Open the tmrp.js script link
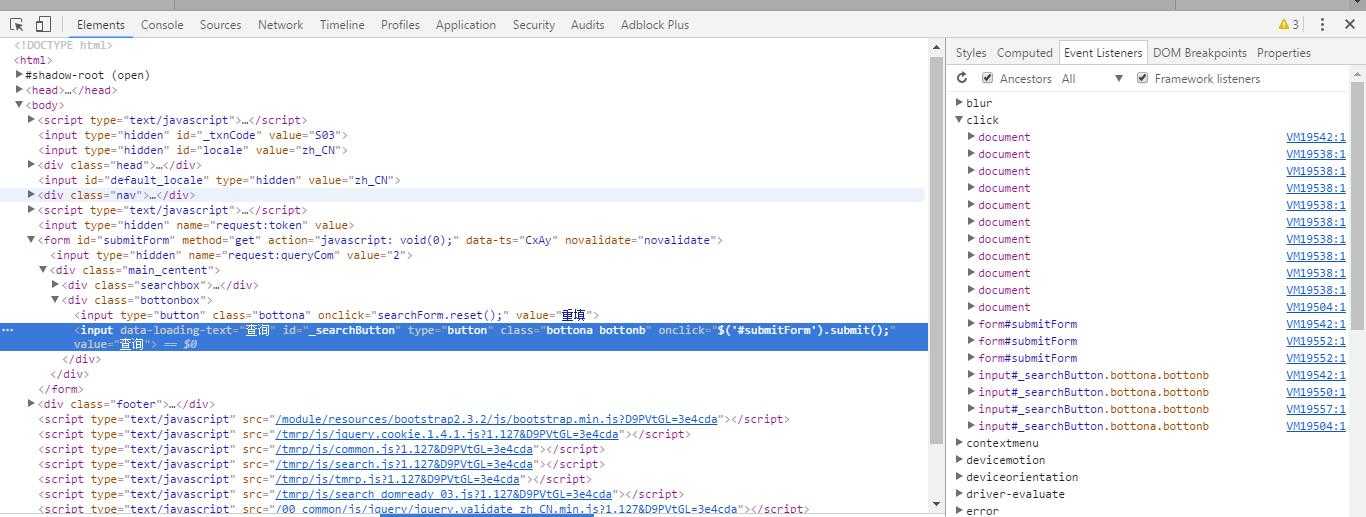1366x517 pixels. tap(399, 479)
